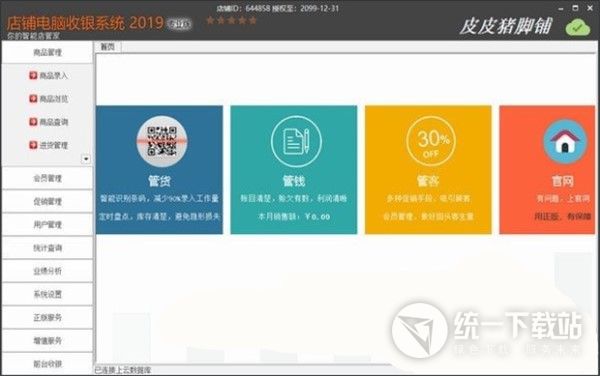The width and height of the screenshot is (600, 376).
Task: Click the star rating row in header
Action: [x=231, y=20]
